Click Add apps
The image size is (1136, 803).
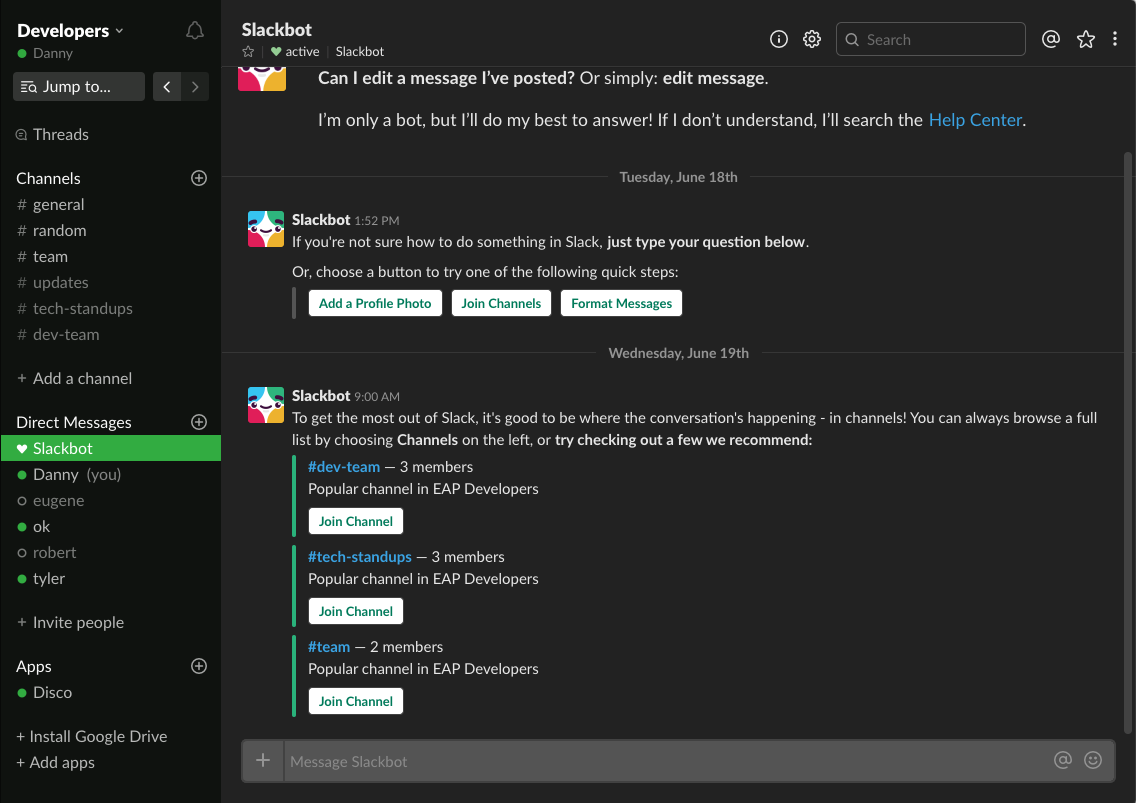click(55, 762)
